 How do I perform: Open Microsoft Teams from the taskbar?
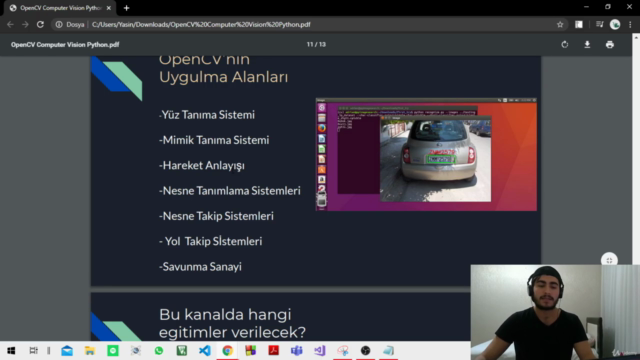click(297, 350)
